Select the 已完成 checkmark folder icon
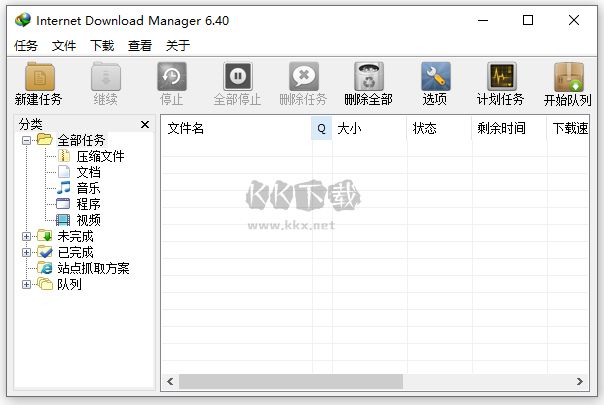604x405 pixels. (45, 252)
